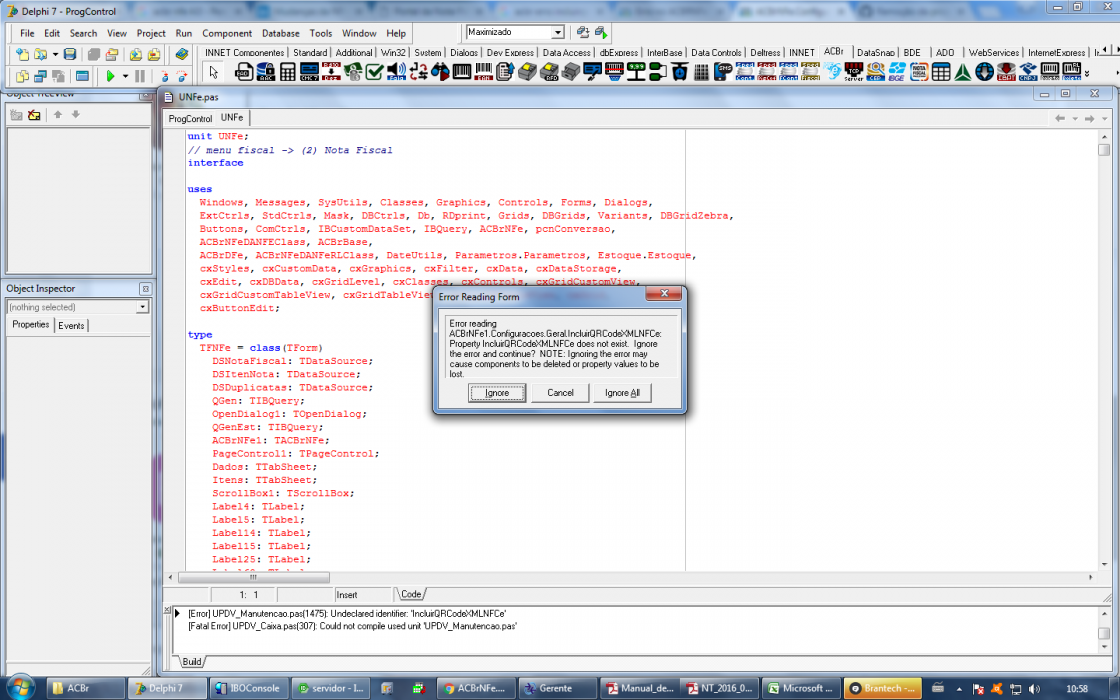Switch to the Events tab in Object Inspector

(x=71, y=326)
